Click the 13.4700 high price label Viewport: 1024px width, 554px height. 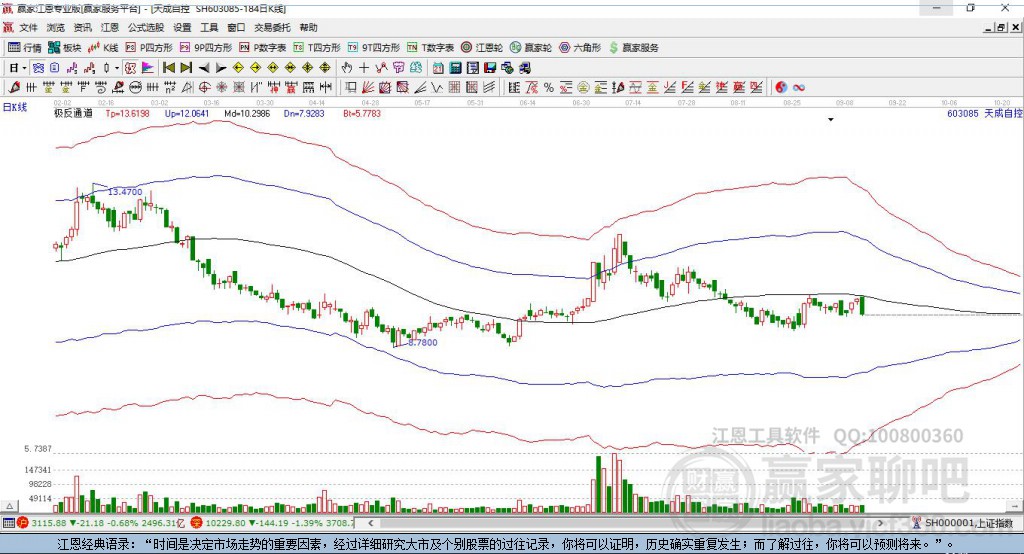(x=125, y=192)
